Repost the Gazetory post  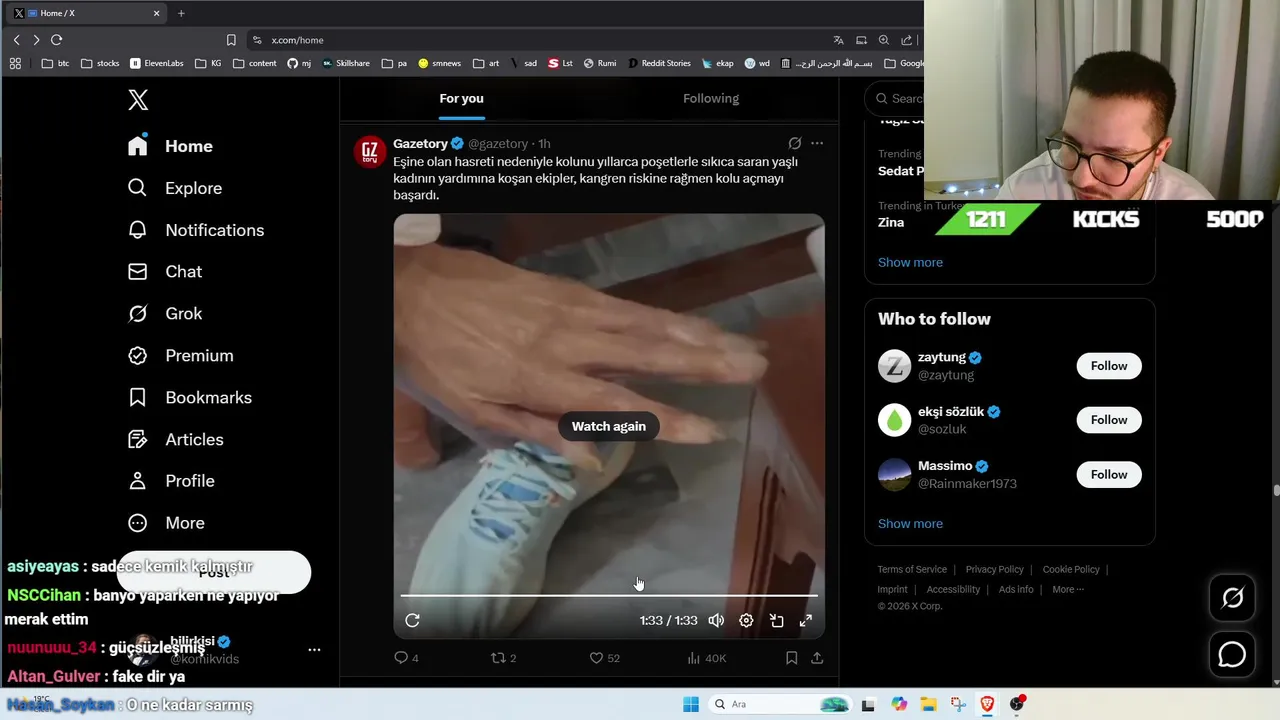pos(503,658)
